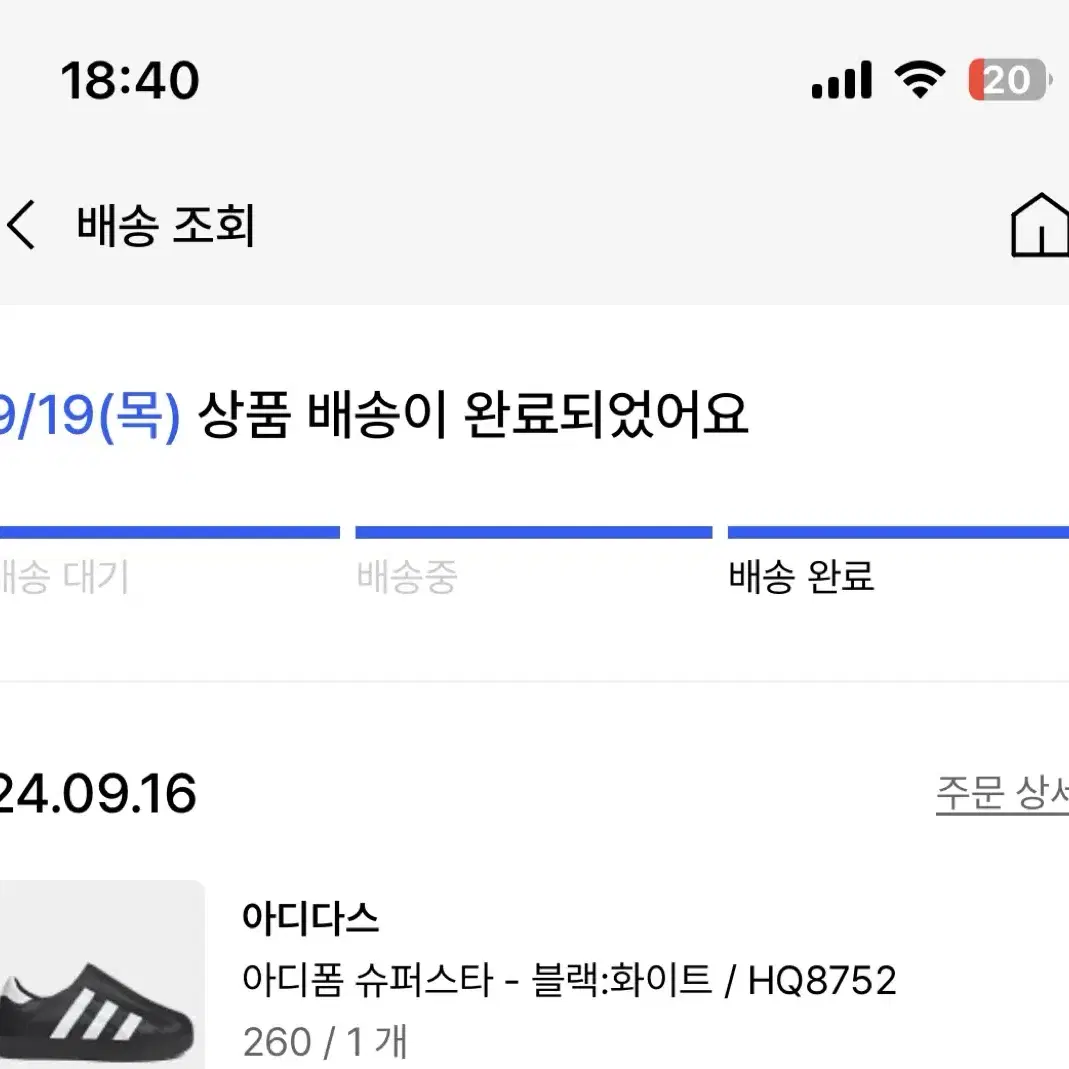Screen dimensions: 1069x1069
Task: Open the 주문 상세 link
Action: click(1002, 794)
